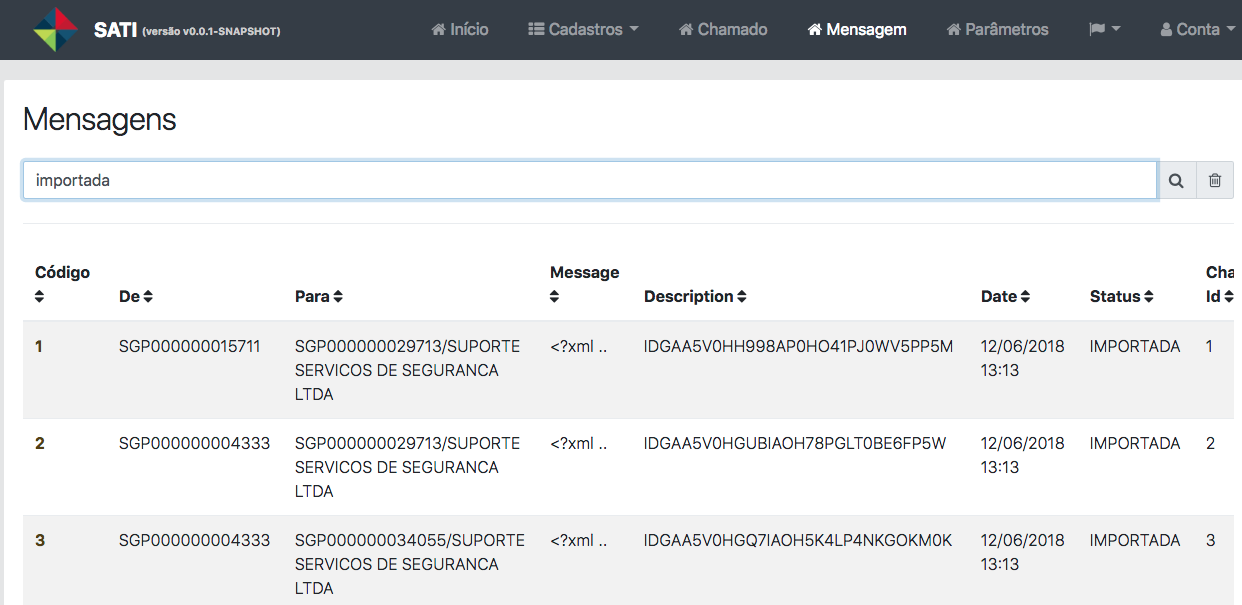Expand the Cadastros dropdown menu
Viewport: 1242px width, 605px height.
coord(583,30)
